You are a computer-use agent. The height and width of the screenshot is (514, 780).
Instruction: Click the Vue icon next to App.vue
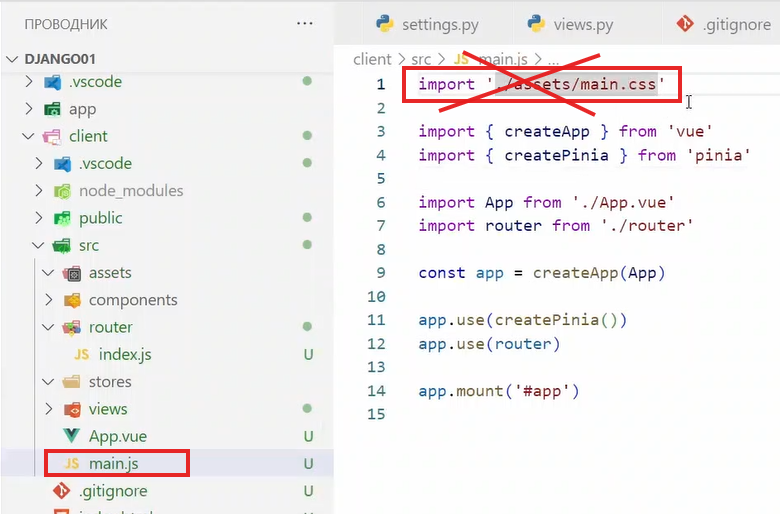[x=72, y=436]
